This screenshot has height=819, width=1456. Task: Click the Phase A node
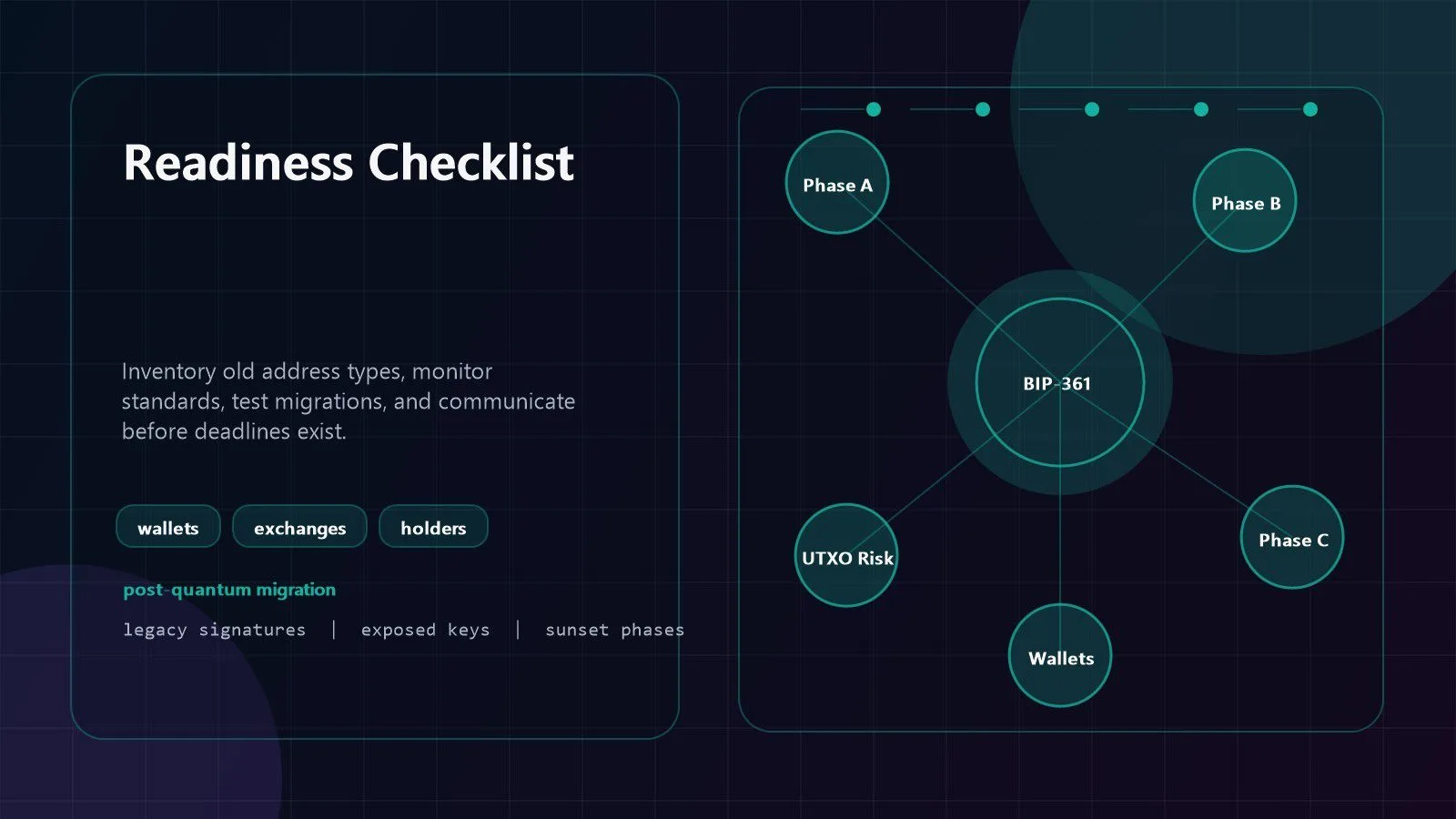pos(837,182)
